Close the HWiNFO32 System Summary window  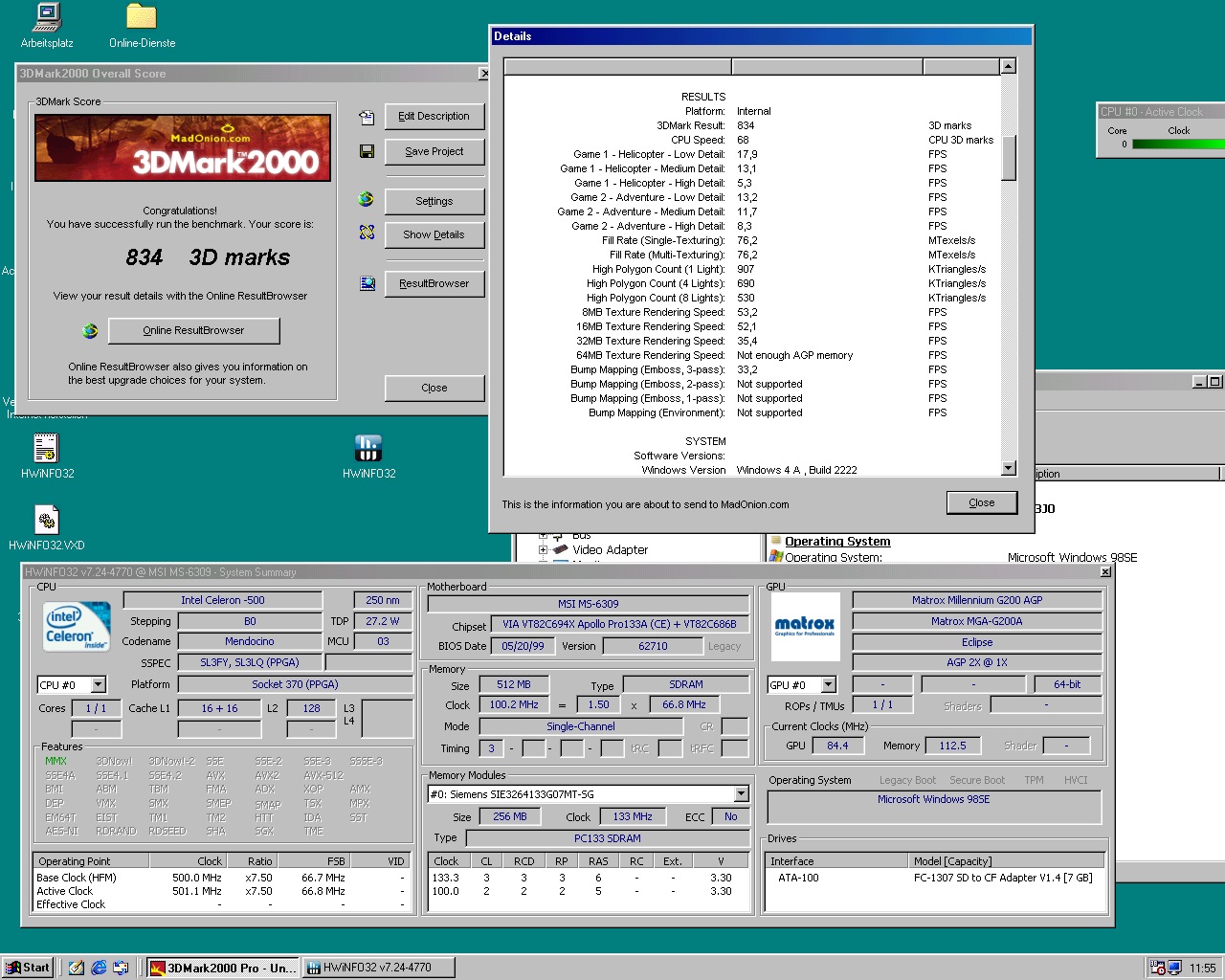coord(1105,571)
